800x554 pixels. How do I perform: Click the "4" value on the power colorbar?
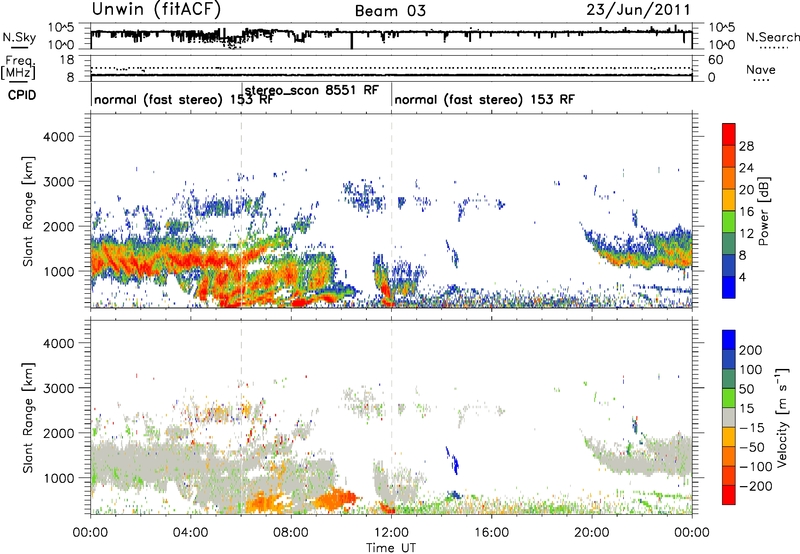pyautogui.click(x=742, y=278)
